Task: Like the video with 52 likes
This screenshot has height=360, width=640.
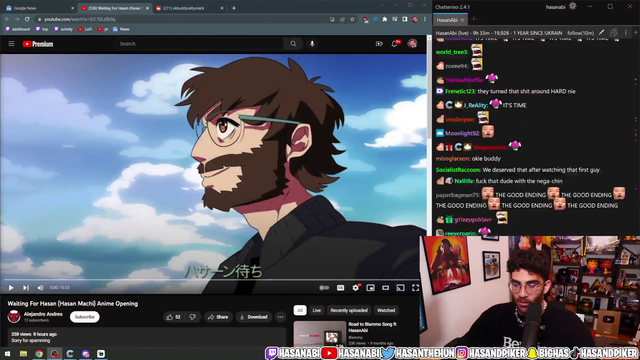Action: tap(174, 317)
